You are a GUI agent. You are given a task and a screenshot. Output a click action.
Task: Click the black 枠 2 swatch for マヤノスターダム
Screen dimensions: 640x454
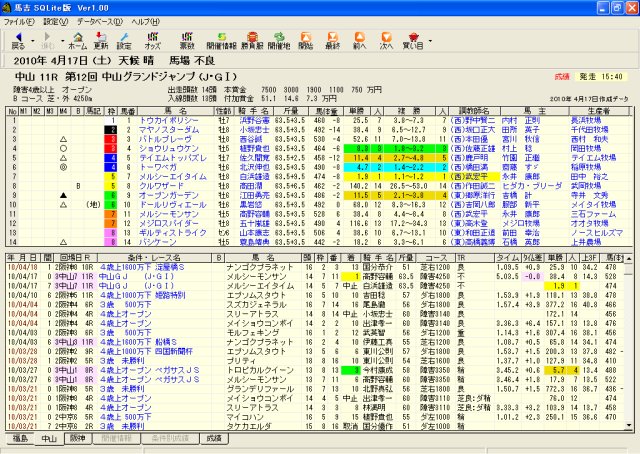(110, 130)
